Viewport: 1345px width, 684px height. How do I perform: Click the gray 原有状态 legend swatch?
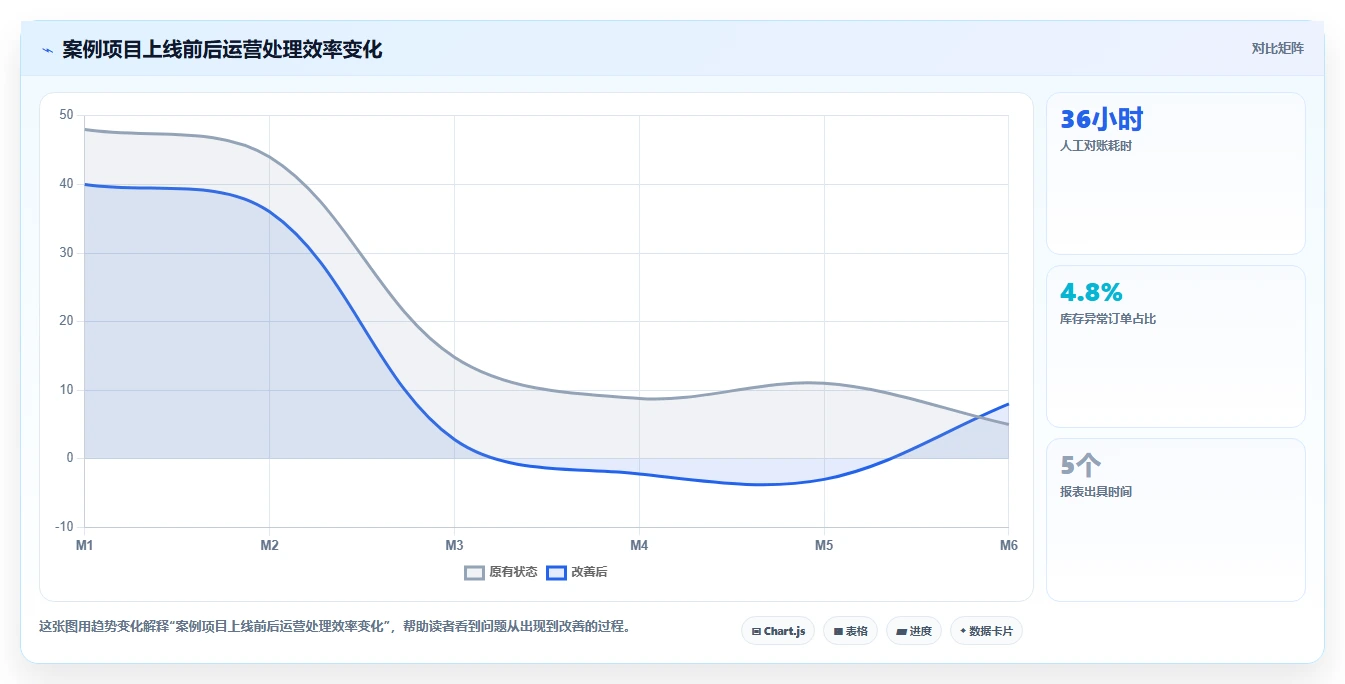(475, 573)
